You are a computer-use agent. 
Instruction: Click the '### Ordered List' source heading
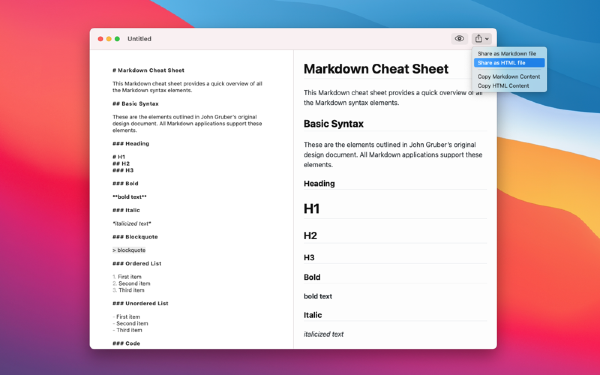pos(137,263)
